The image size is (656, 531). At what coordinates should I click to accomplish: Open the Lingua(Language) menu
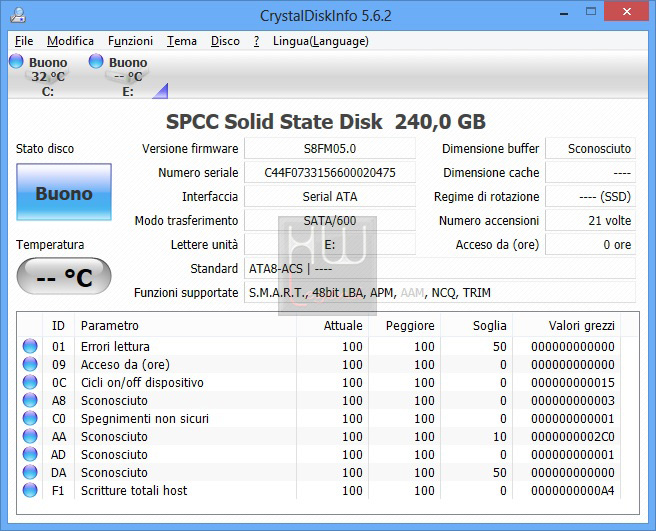click(321, 41)
